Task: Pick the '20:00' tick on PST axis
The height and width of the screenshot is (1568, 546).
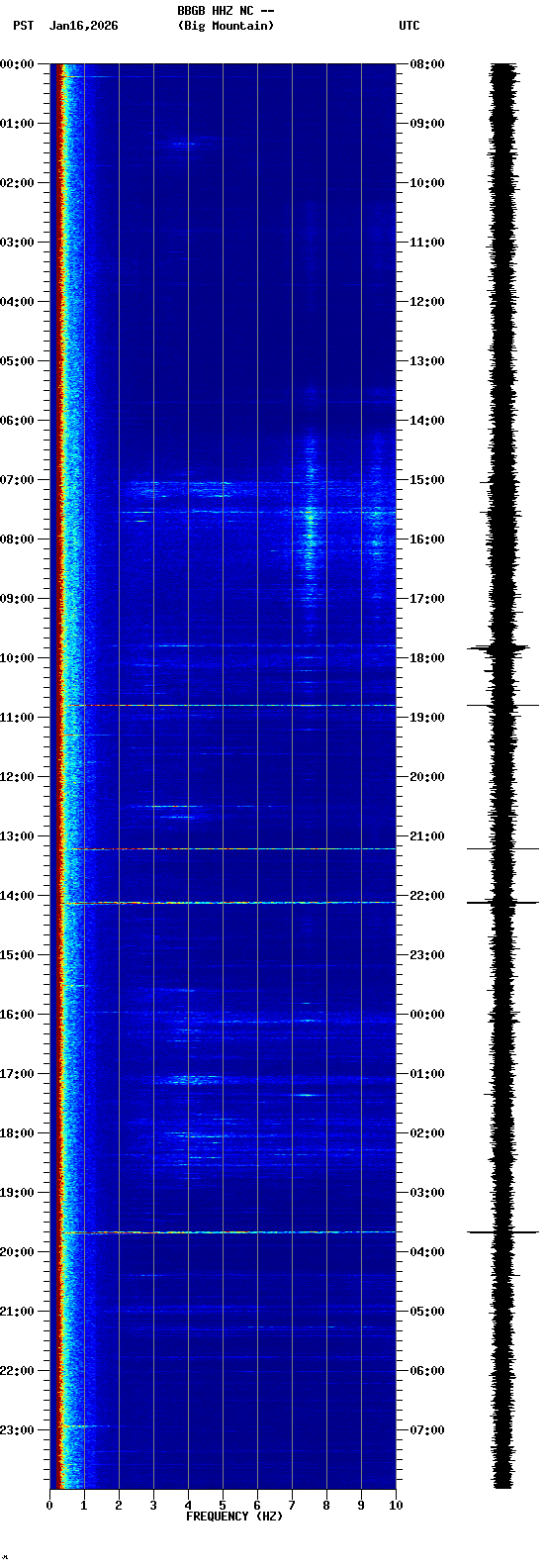Action: point(17,1252)
